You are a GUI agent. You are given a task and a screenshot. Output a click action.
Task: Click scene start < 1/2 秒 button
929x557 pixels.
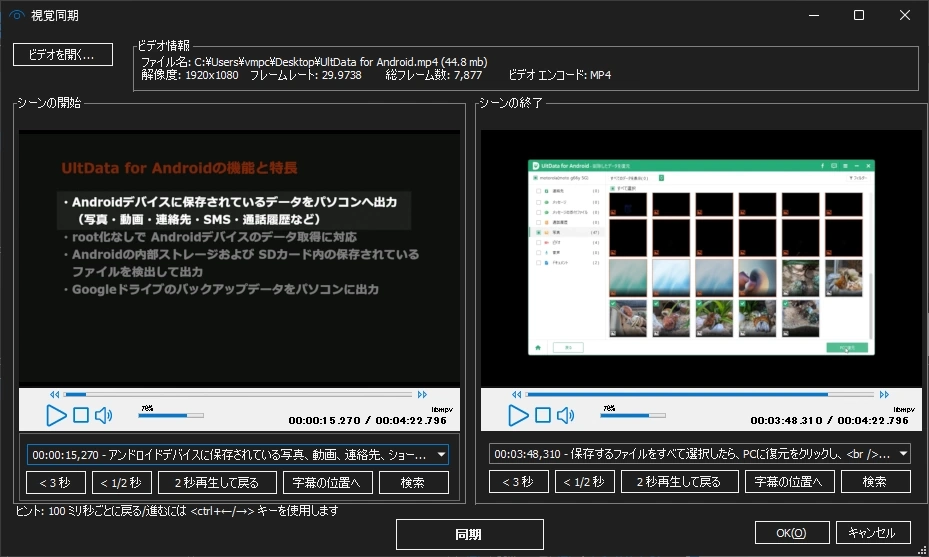(121, 482)
